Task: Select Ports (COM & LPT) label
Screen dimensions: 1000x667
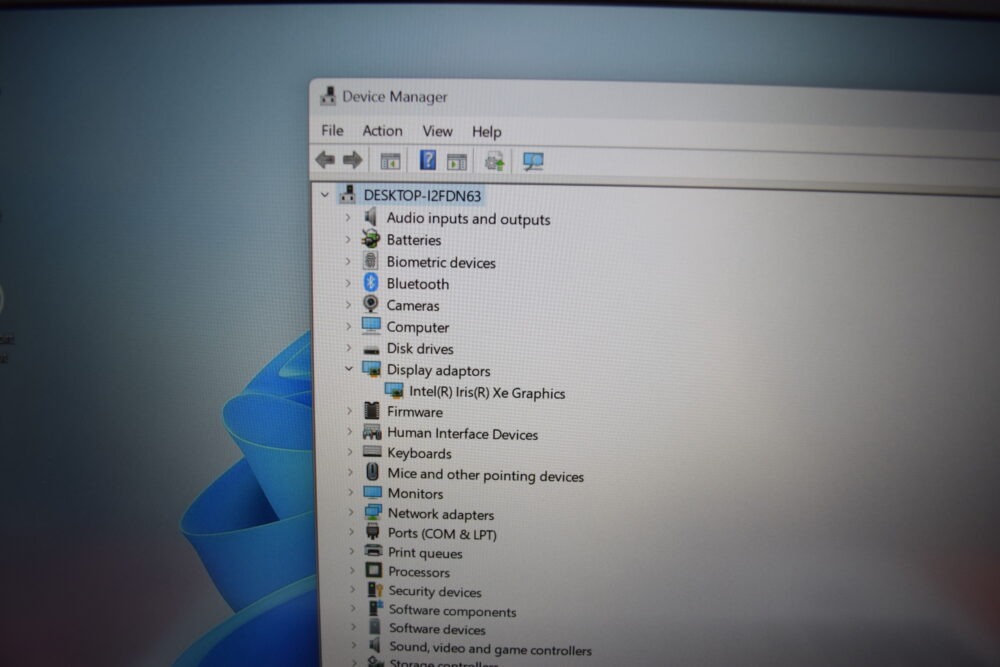Action: pyautogui.click(x=442, y=534)
